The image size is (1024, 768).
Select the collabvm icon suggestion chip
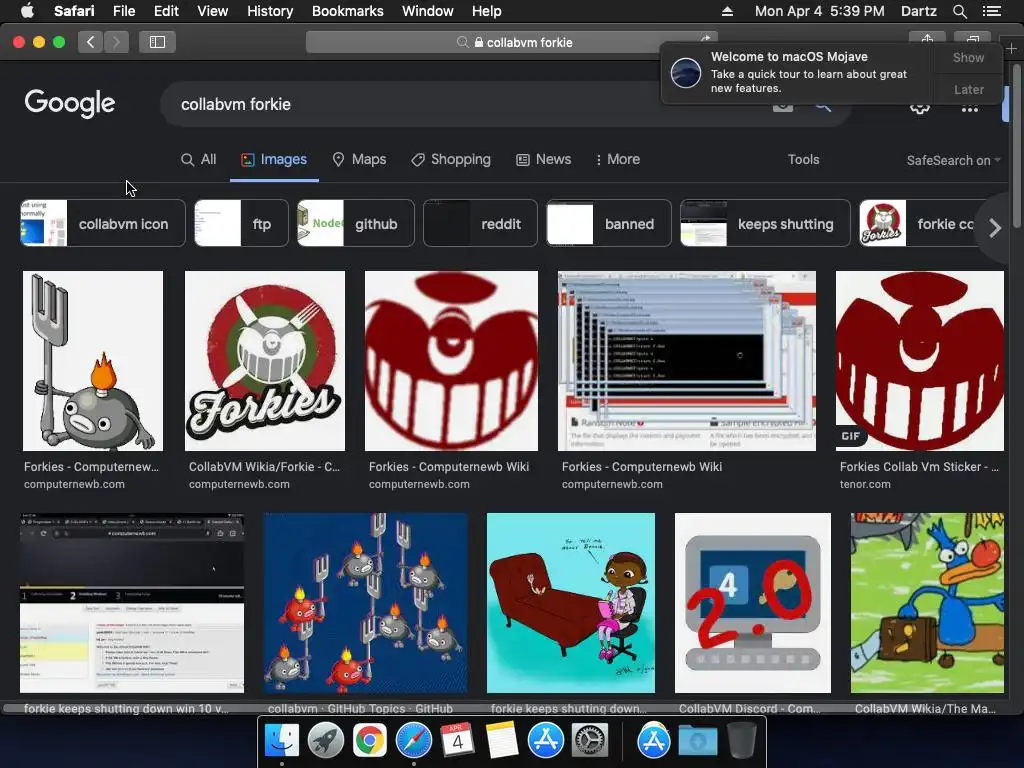[103, 223]
